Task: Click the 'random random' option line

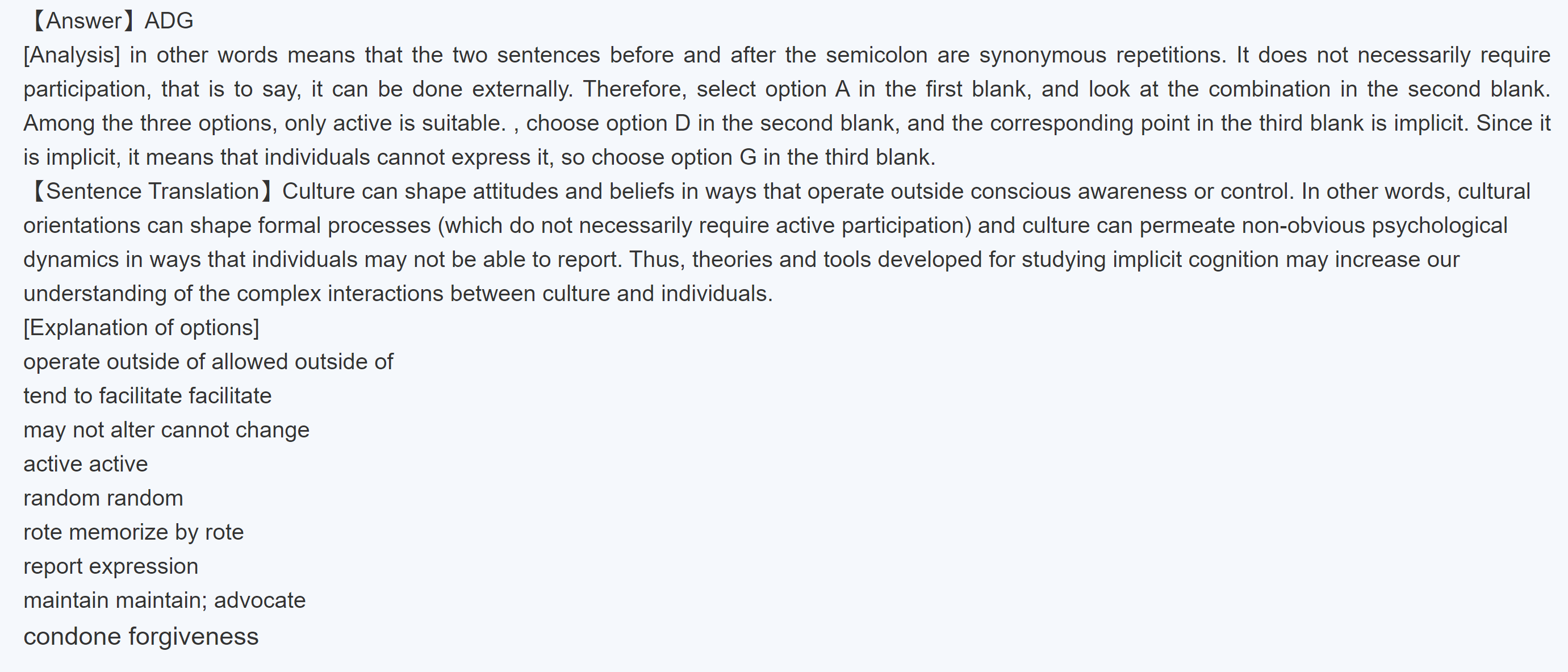Action: pyautogui.click(x=103, y=499)
